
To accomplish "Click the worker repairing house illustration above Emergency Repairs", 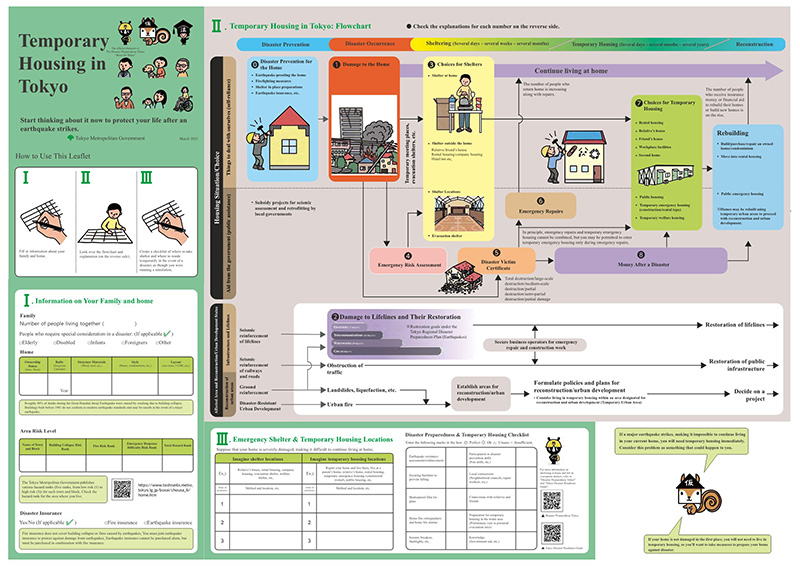I will [x=574, y=157].
